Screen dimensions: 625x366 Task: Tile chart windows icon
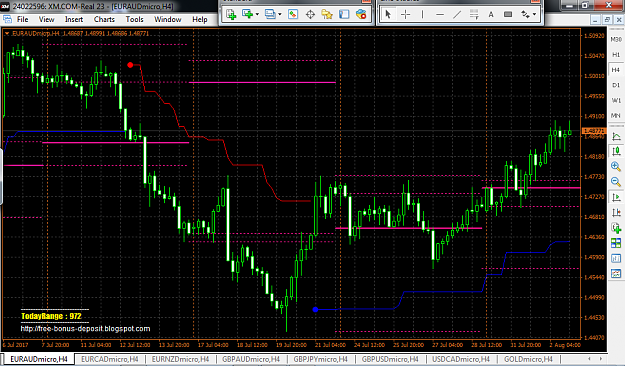(x=616, y=243)
